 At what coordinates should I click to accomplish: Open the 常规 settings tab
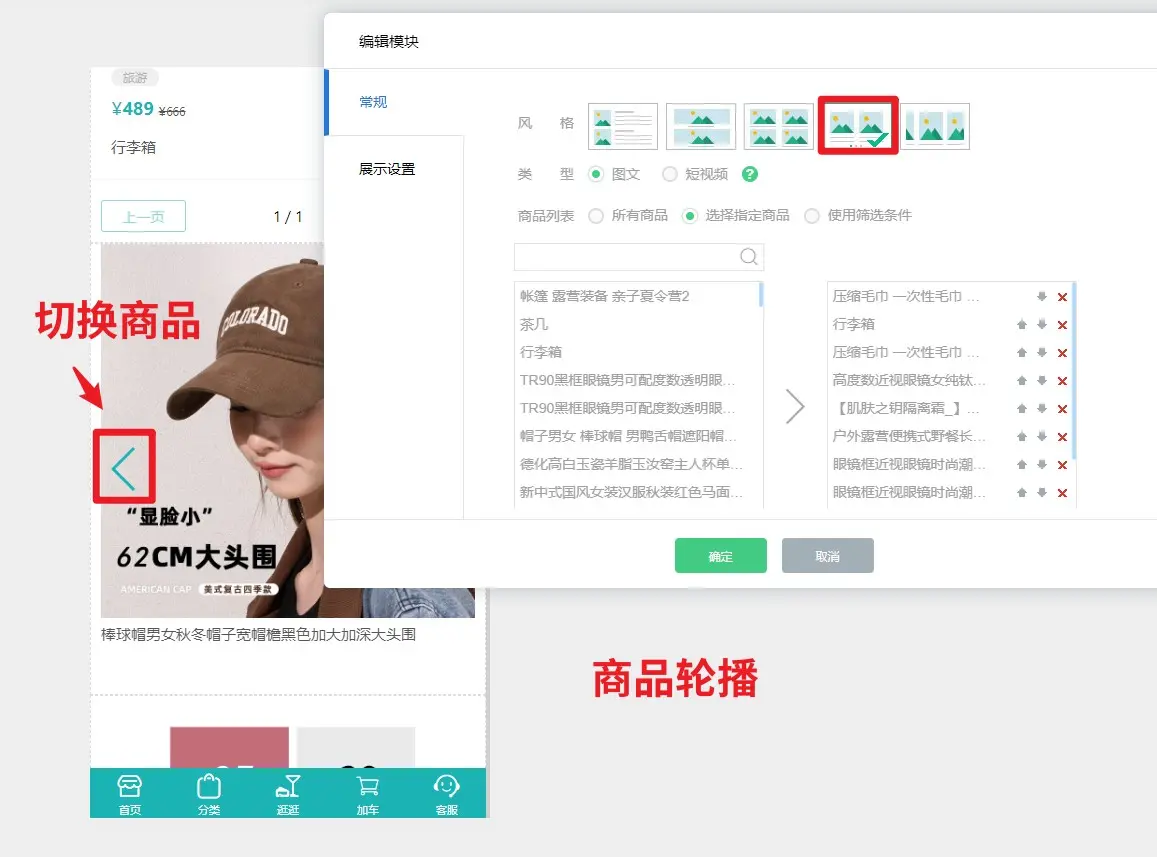tap(373, 102)
